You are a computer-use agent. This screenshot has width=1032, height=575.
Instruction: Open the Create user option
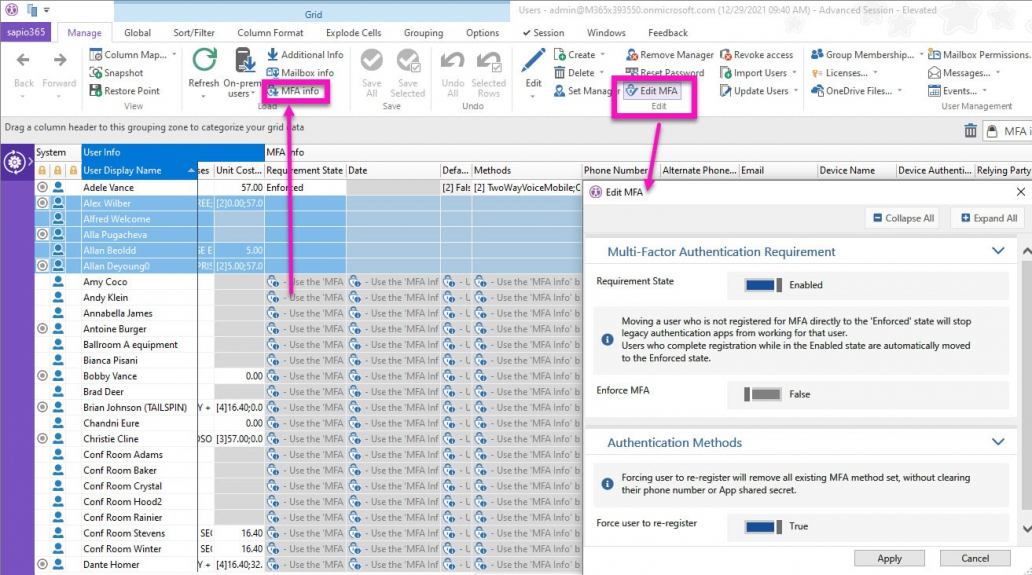click(x=579, y=55)
